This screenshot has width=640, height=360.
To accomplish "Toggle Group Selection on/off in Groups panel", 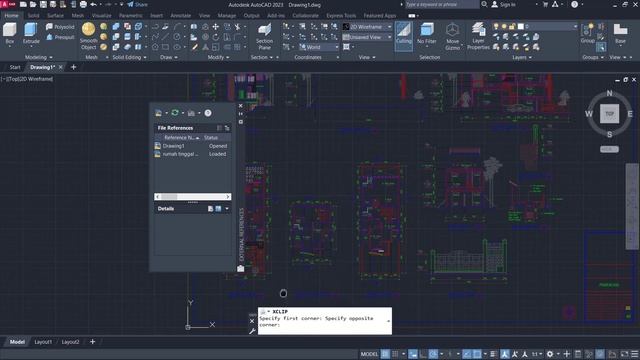I will pyautogui.click(x=601, y=47).
